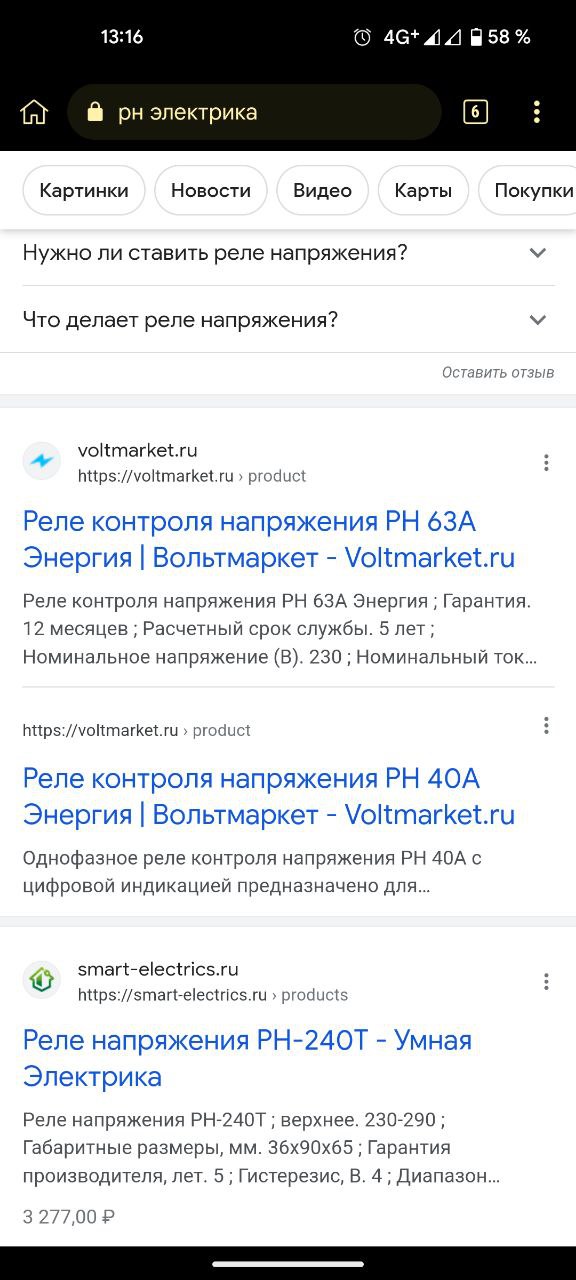Click the "Оставить отзыв" feedback link
This screenshot has height=1280, width=576.
(498, 372)
